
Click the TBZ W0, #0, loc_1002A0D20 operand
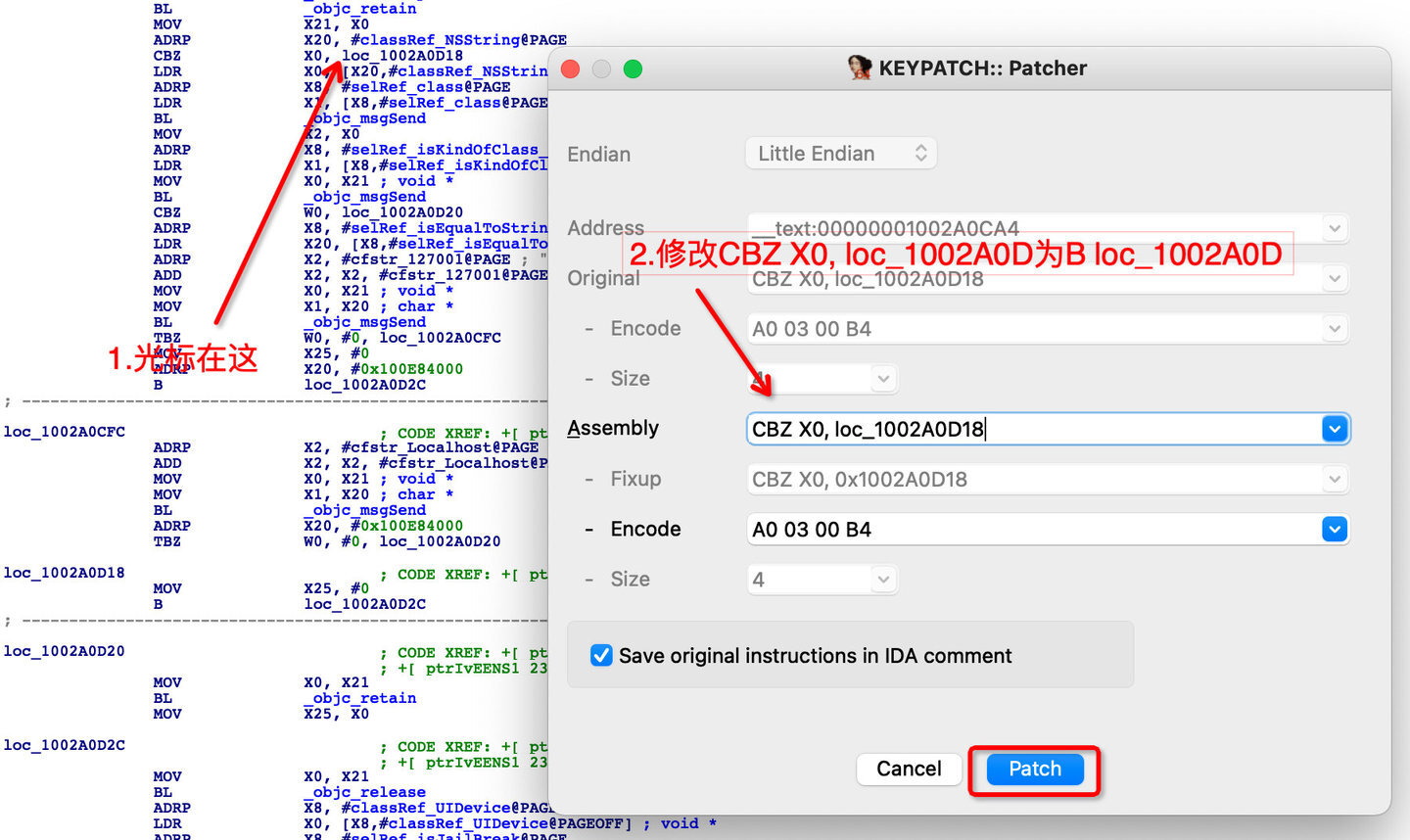[402, 541]
